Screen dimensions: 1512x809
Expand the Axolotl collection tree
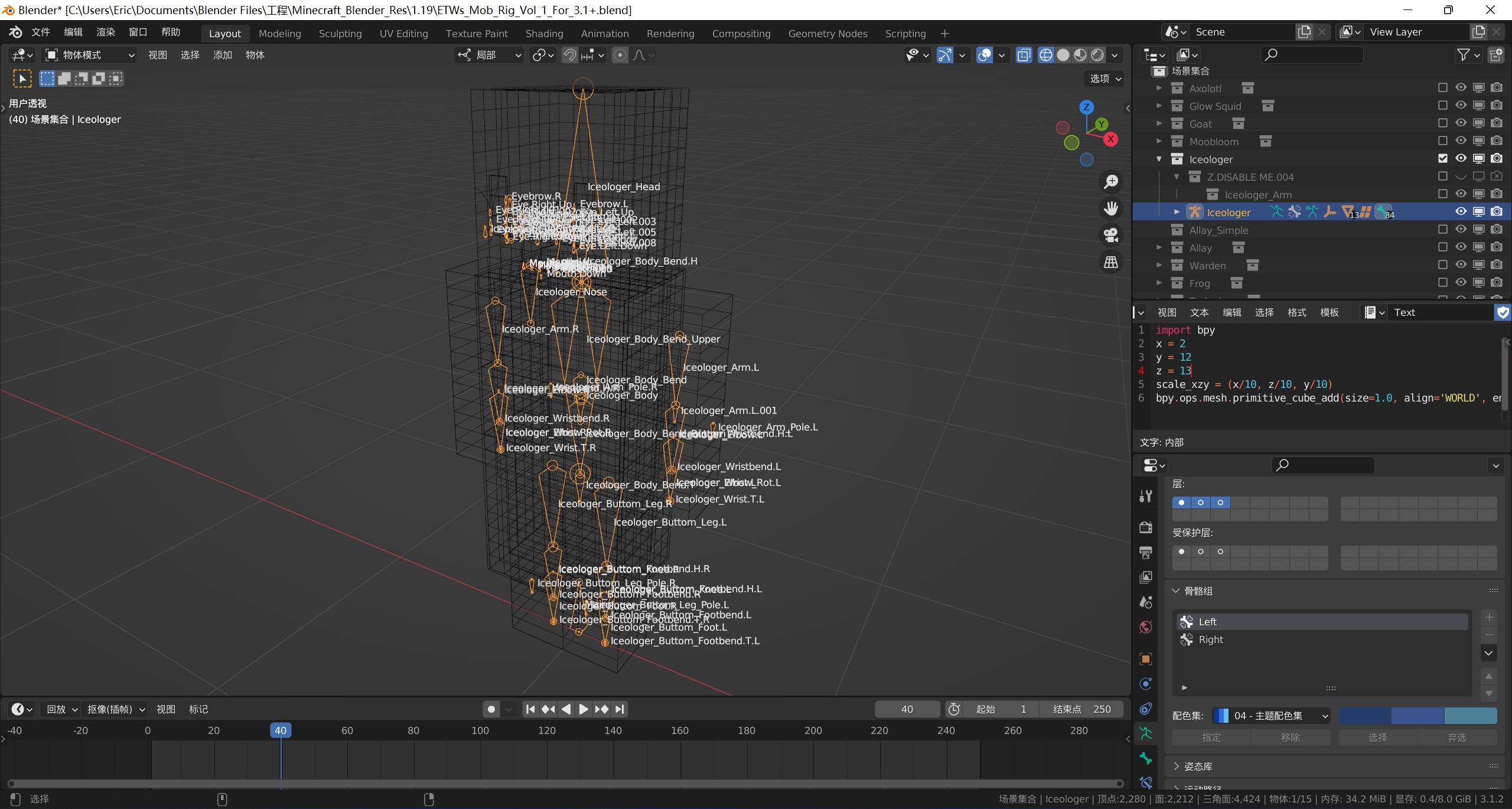click(x=1159, y=88)
